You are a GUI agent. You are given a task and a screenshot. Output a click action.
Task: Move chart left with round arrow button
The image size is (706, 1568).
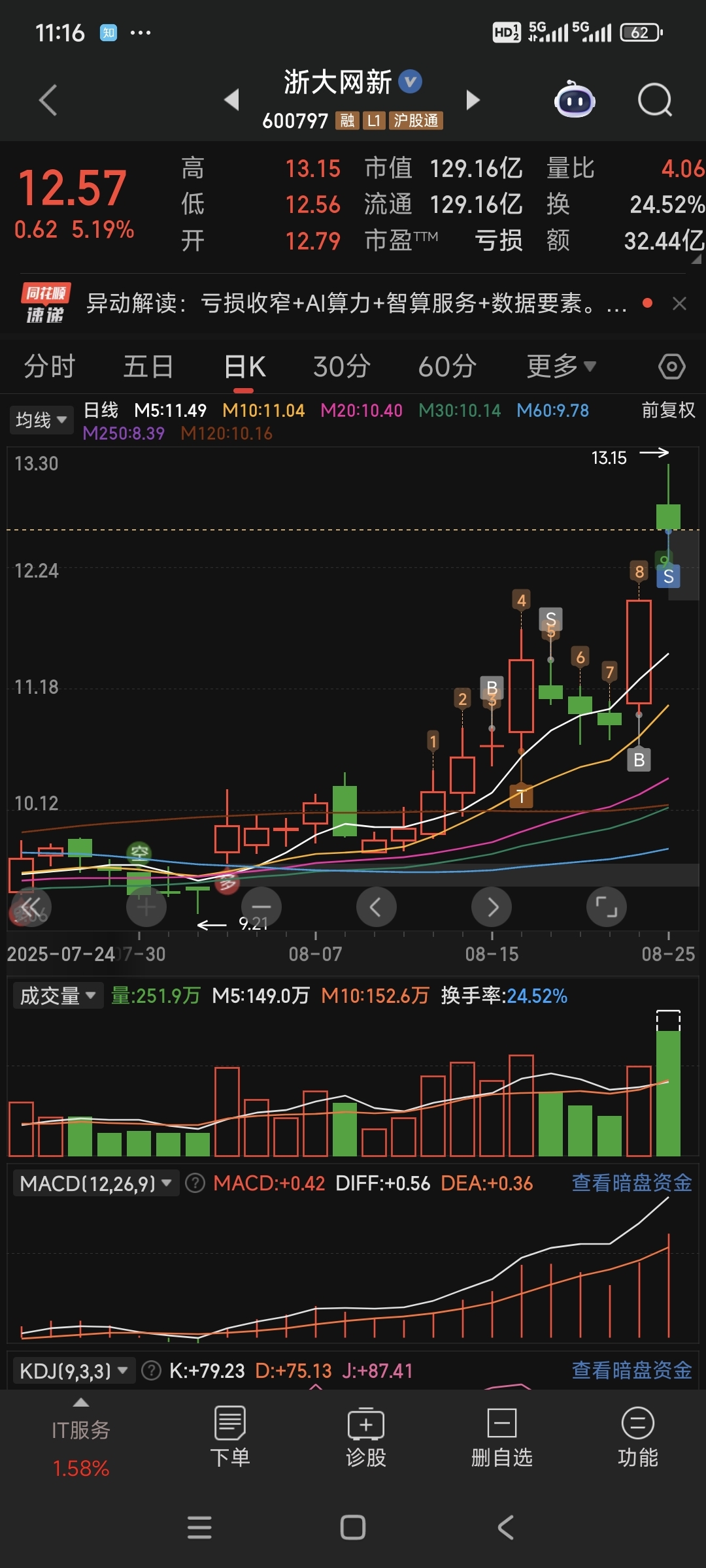coord(377,907)
